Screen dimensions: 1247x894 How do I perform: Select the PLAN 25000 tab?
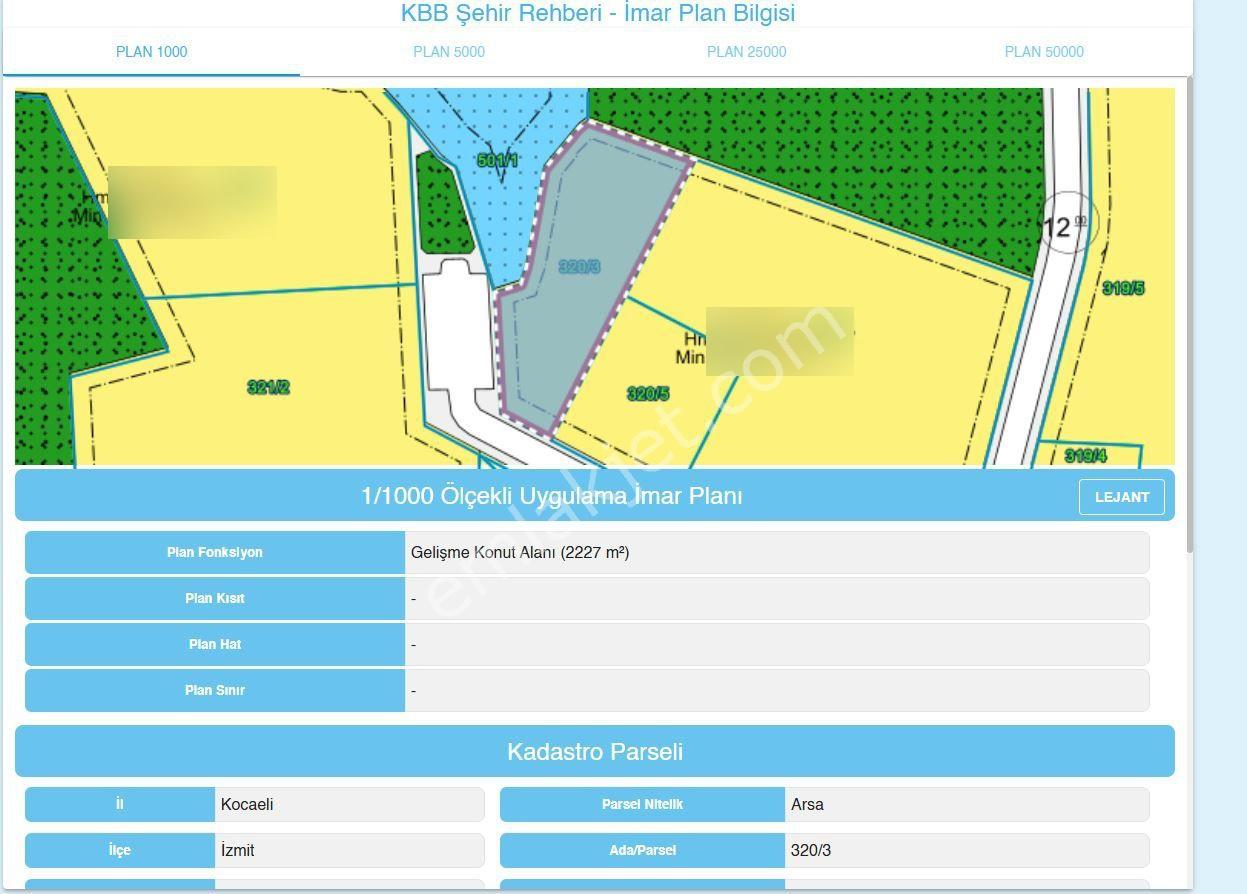pyautogui.click(x=746, y=52)
